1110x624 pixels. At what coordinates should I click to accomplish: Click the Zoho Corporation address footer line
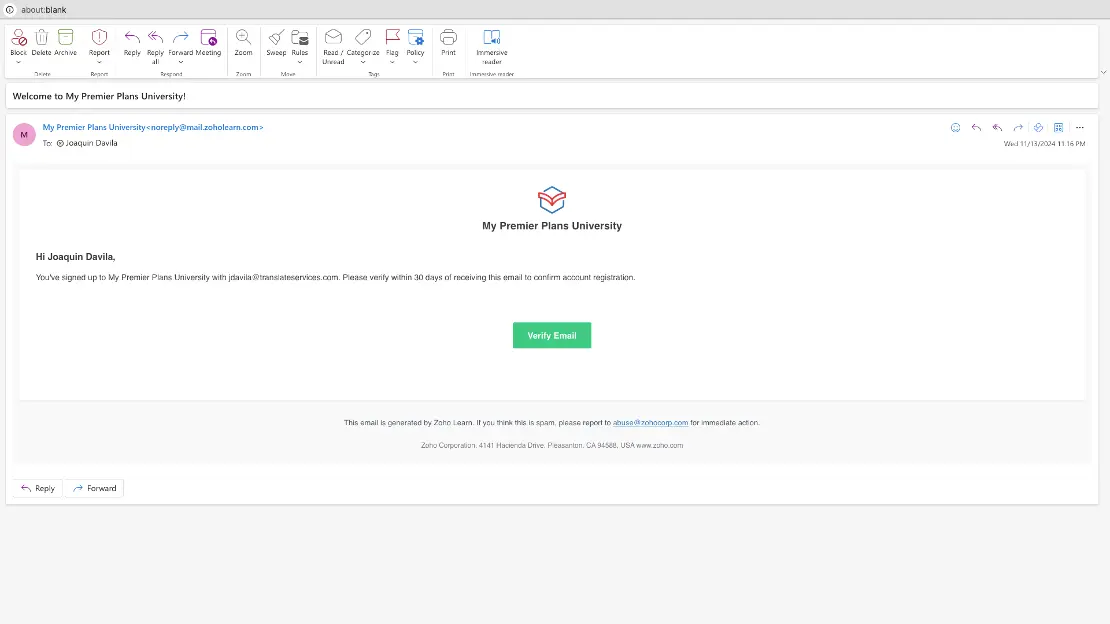coord(551,446)
